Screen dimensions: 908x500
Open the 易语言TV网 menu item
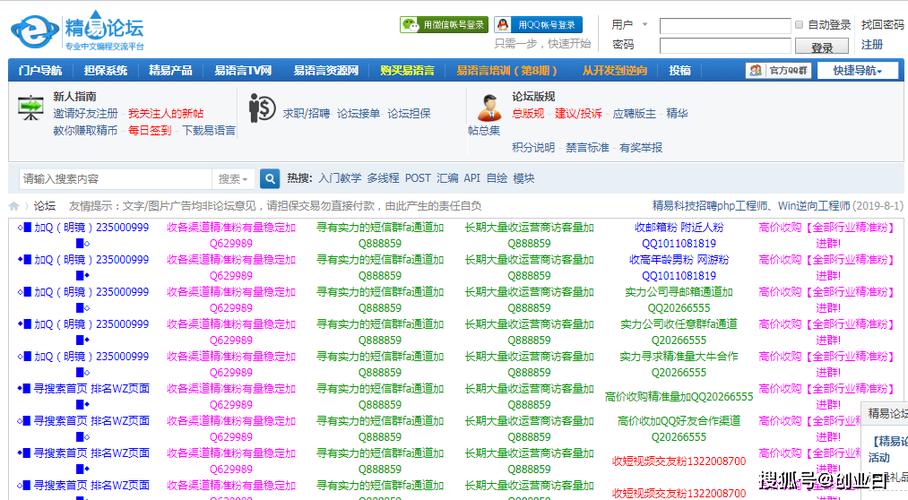point(243,71)
